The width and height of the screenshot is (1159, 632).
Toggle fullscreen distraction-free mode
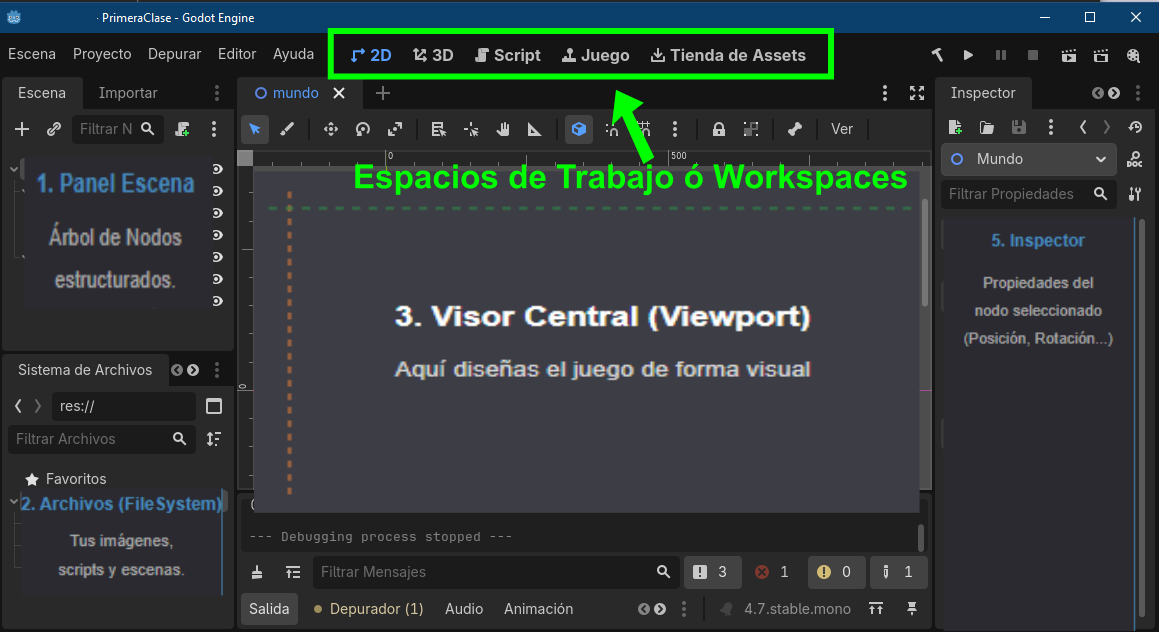[x=917, y=93]
